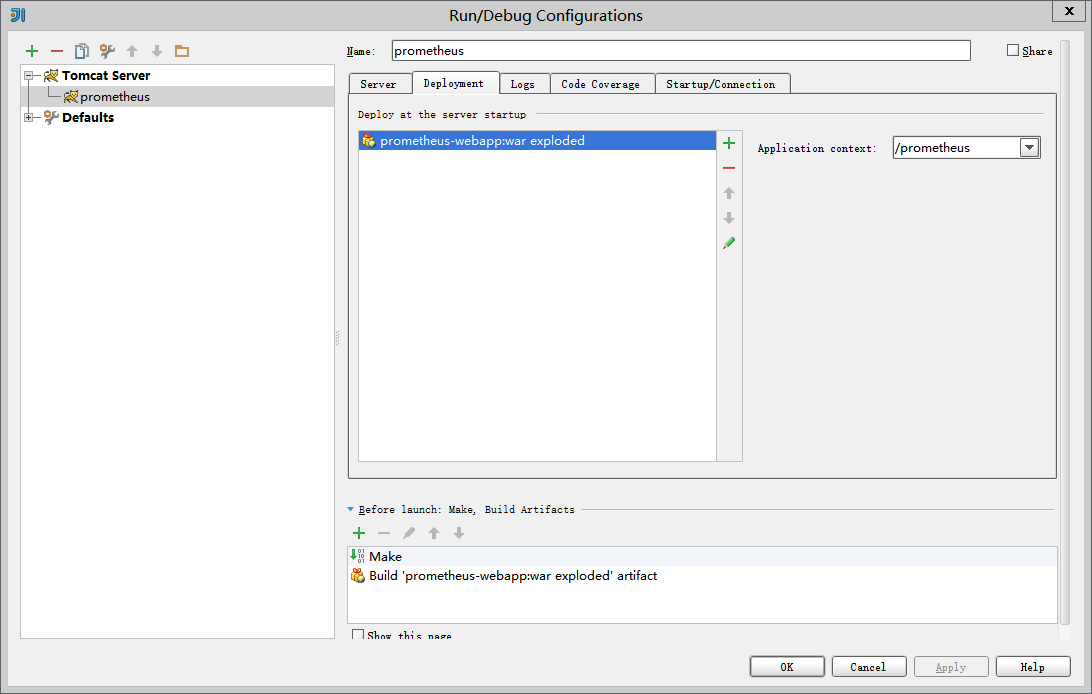
Task: Add a new configuration with green plus
Action: [32, 51]
